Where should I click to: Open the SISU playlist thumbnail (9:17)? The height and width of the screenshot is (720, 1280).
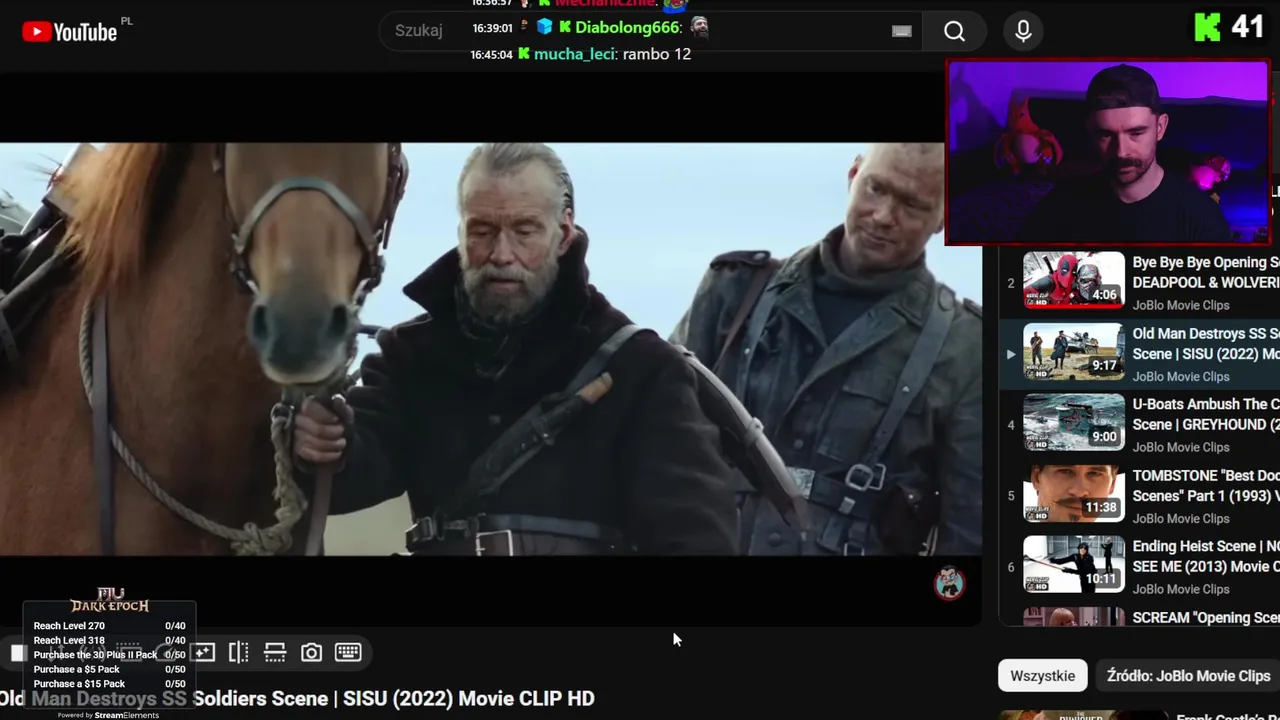tap(1073, 350)
